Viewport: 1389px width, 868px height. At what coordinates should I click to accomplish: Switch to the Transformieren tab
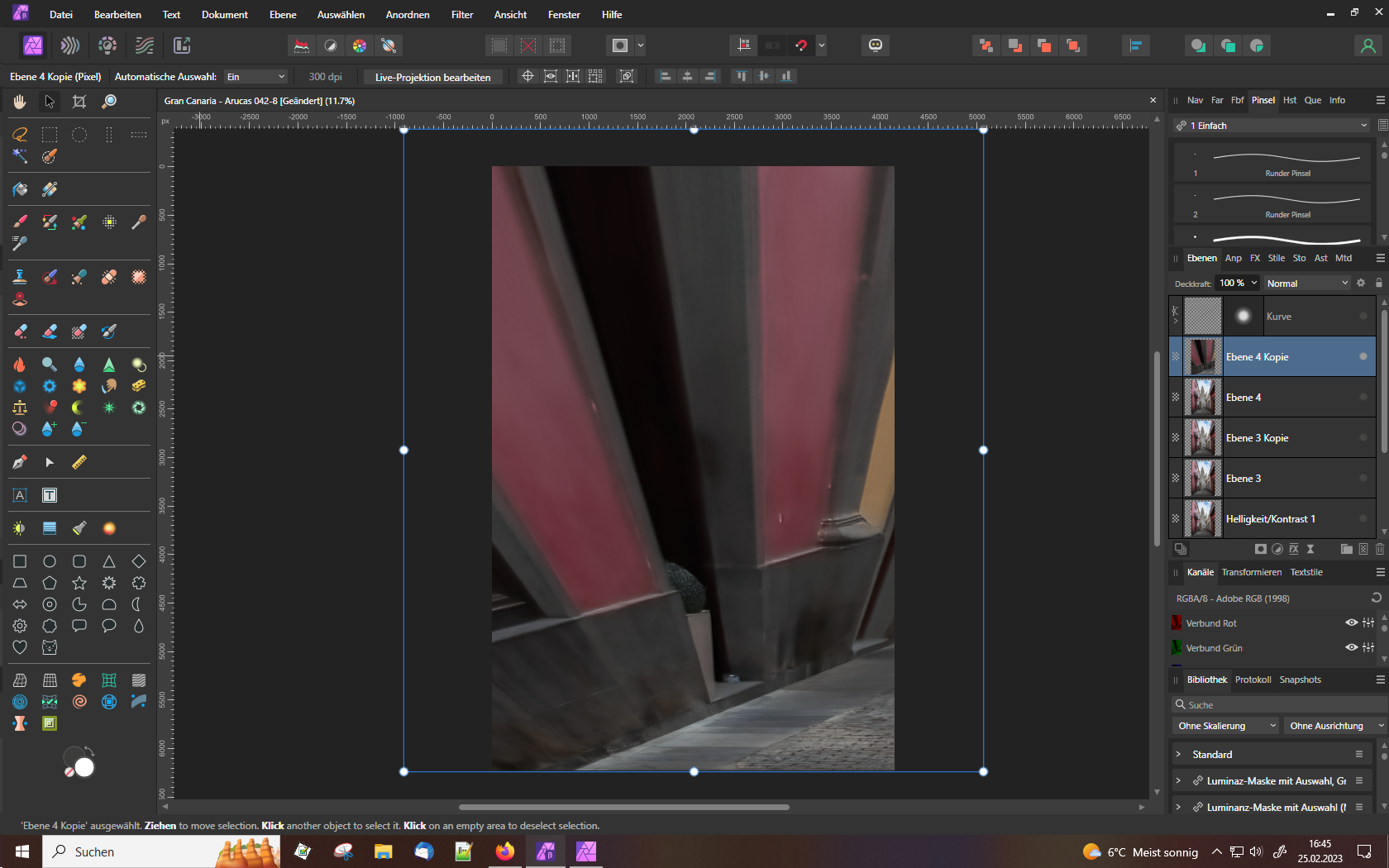(x=1251, y=572)
